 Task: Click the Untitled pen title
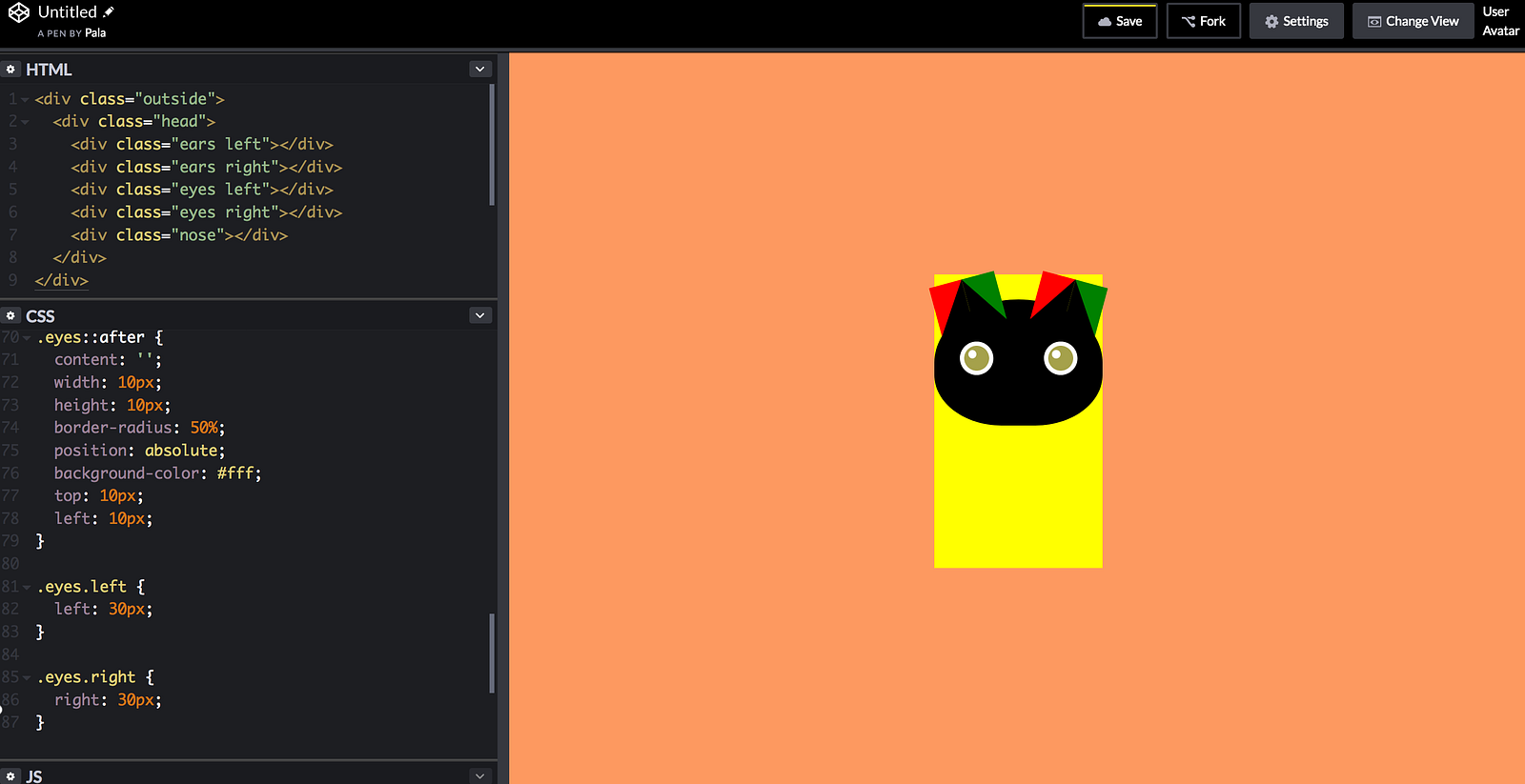(68, 12)
